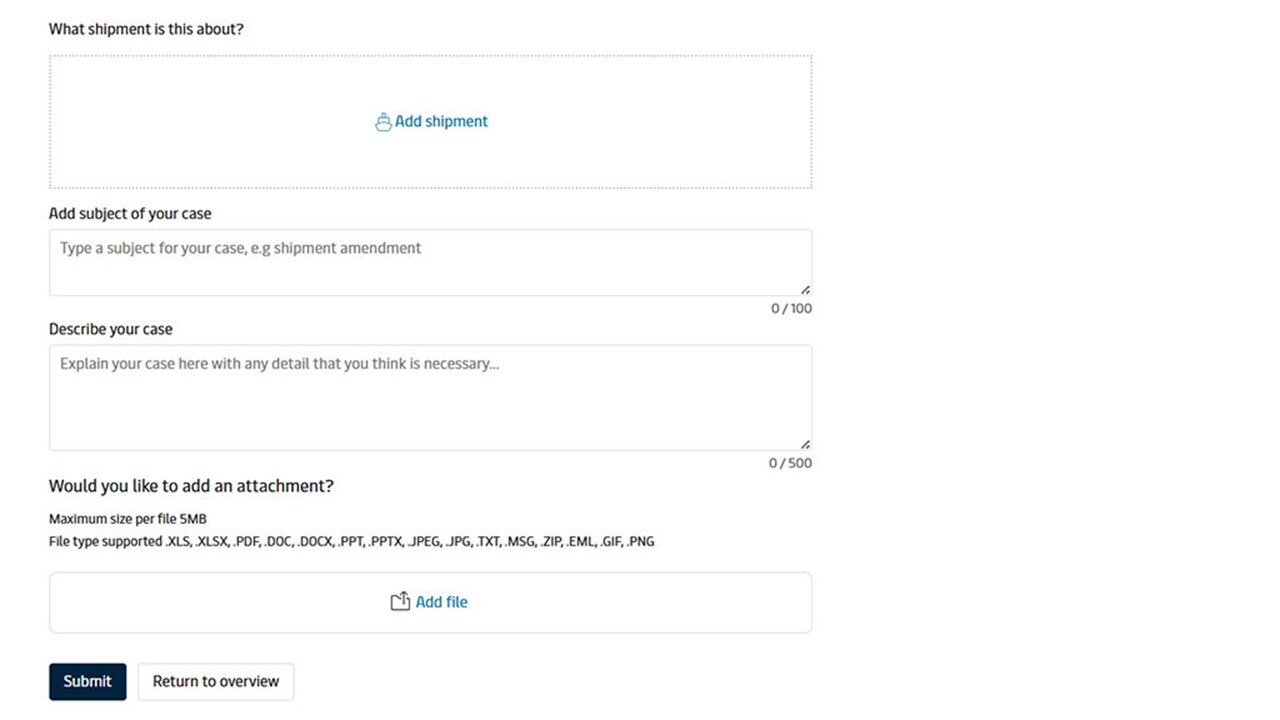The image size is (1280, 720).
Task: Click the attachment question heading
Action: tap(191, 485)
